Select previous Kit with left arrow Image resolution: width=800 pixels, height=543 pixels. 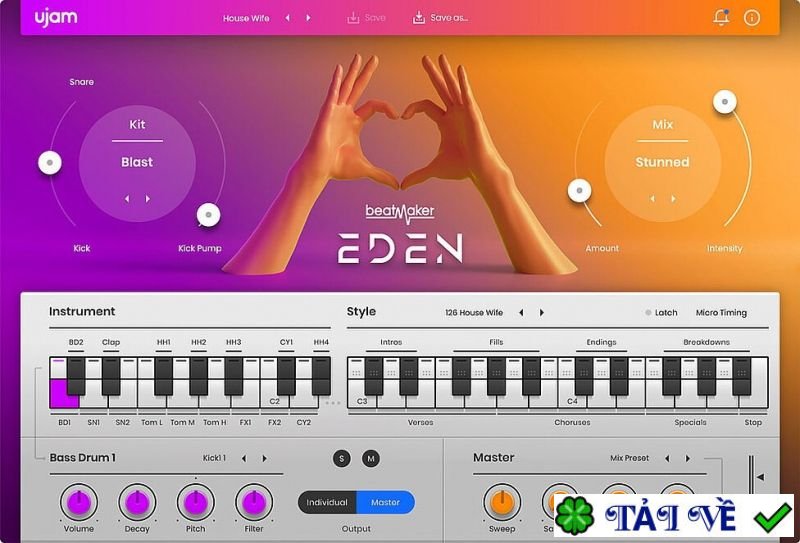(127, 199)
